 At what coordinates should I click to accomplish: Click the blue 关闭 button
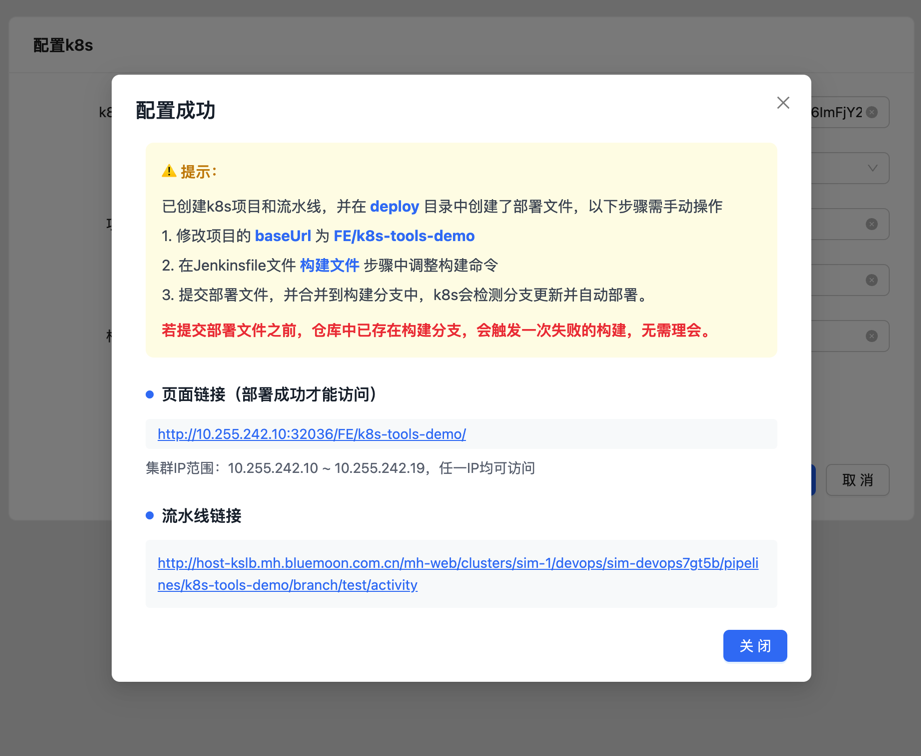click(755, 646)
